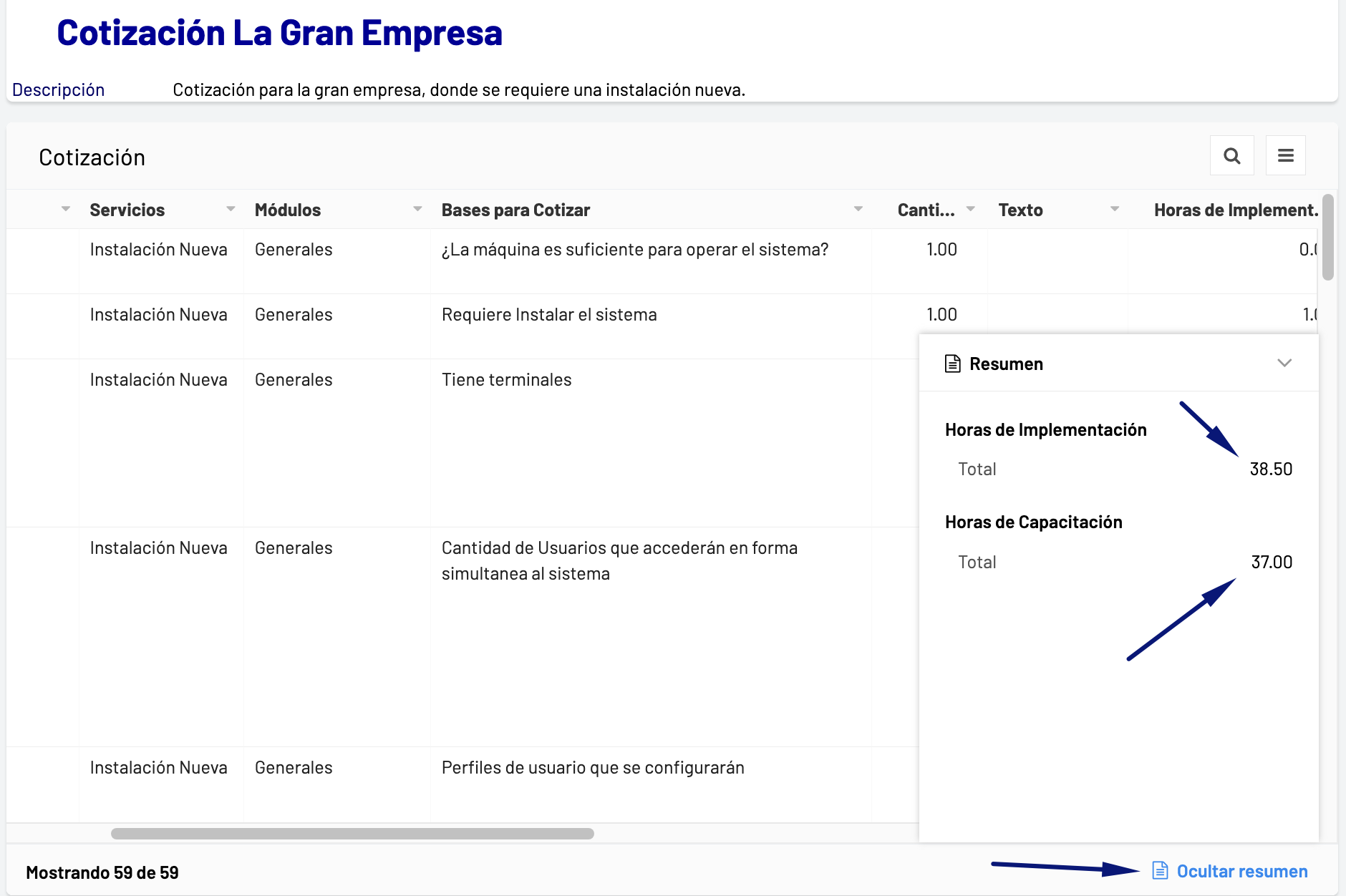The width and height of the screenshot is (1346, 896).
Task: Click the Bases para Cotizar header
Action: pos(515,210)
